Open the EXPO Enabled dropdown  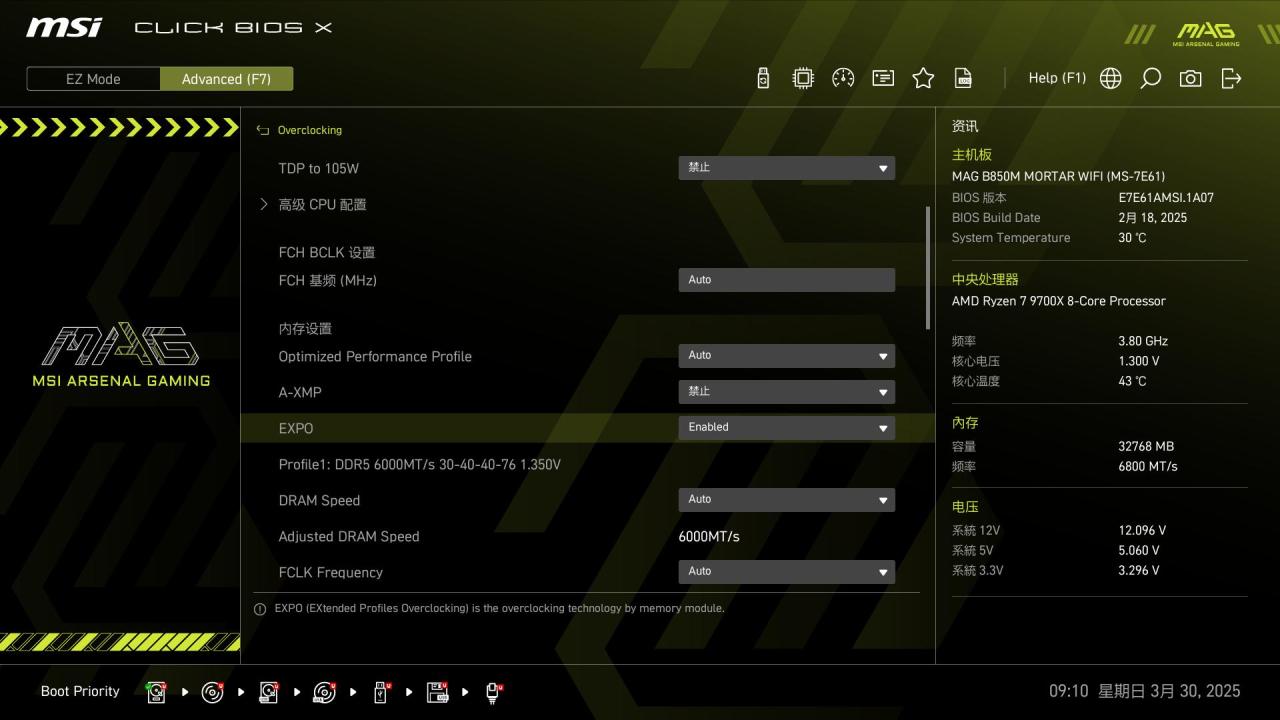click(786, 428)
